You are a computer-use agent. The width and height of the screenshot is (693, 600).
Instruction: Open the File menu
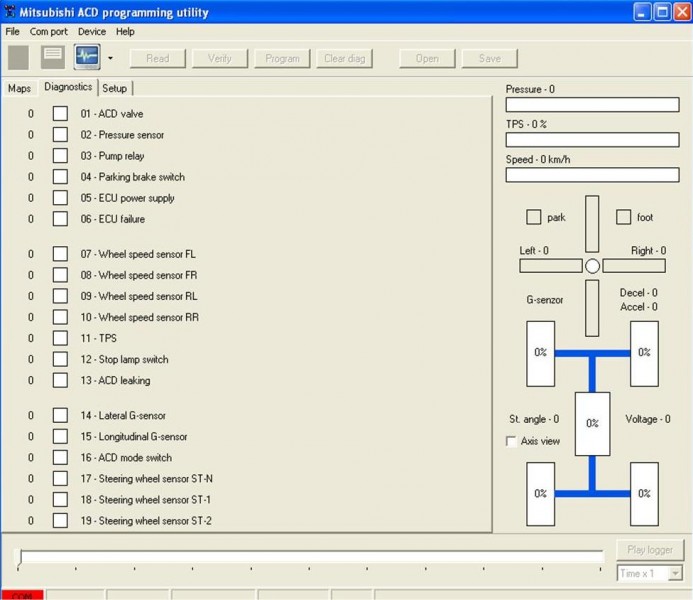(12, 32)
